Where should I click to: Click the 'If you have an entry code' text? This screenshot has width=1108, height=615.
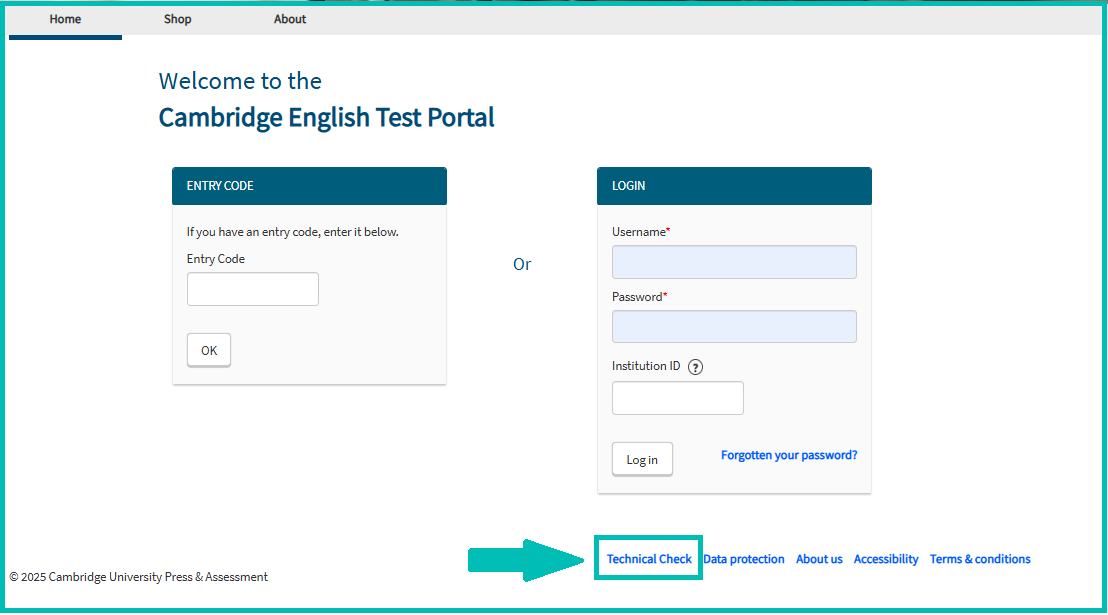(x=293, y=232)
